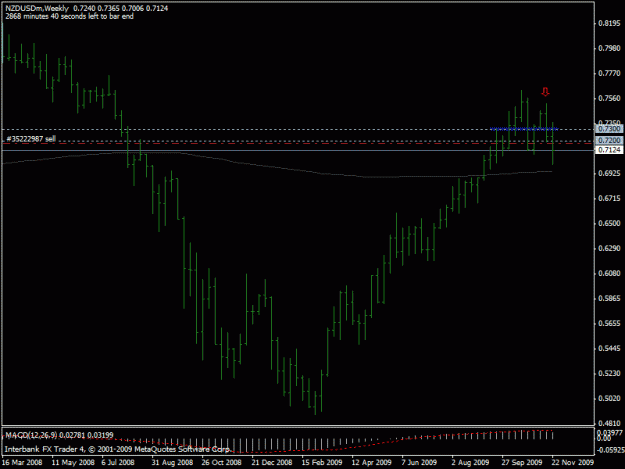Viewport: 625px width, 469px height.
Task: Click the red down arrow marker above price bars
Action: (x=545, y=92)
